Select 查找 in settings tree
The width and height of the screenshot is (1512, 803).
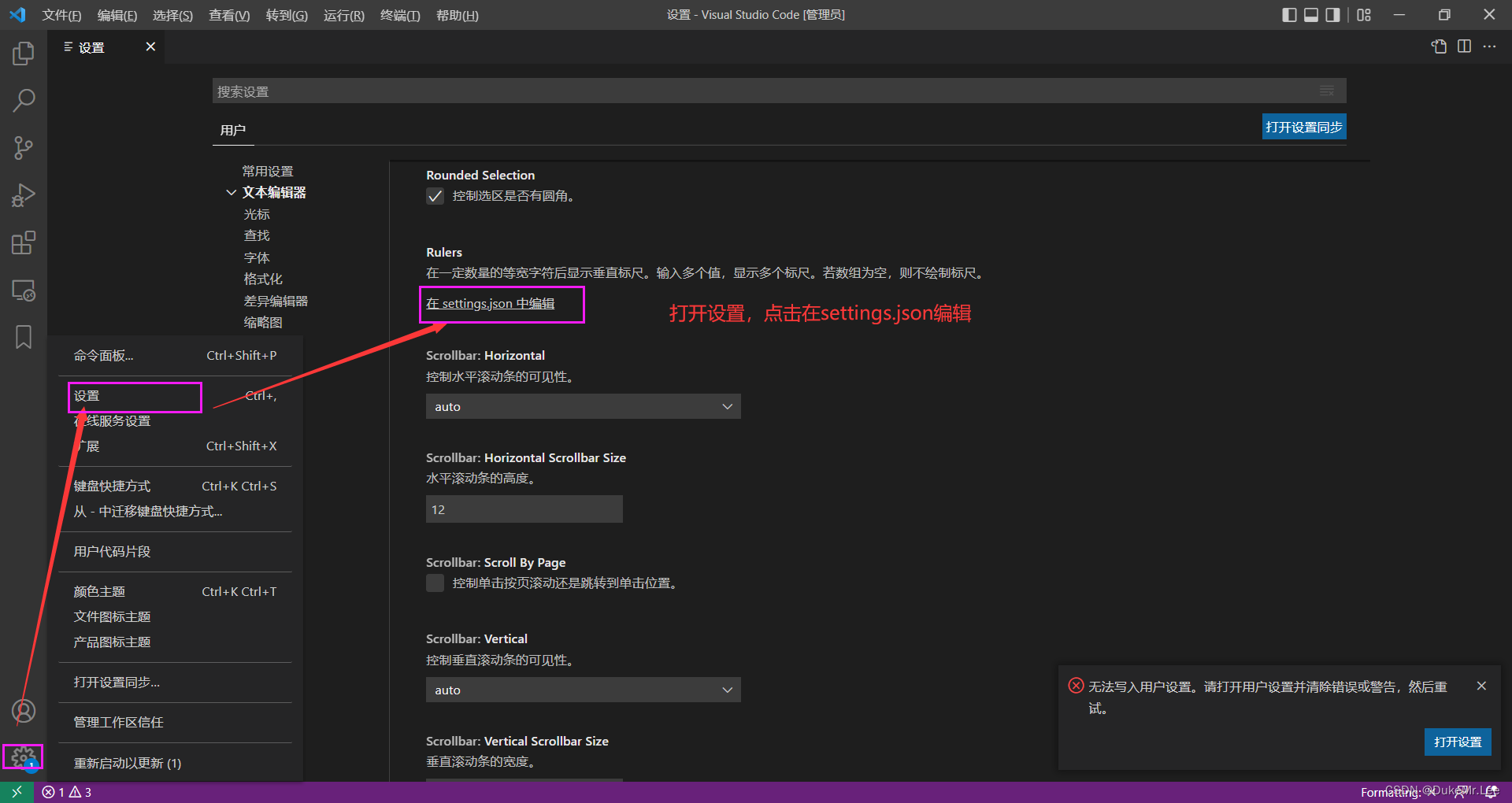[257, 235]
